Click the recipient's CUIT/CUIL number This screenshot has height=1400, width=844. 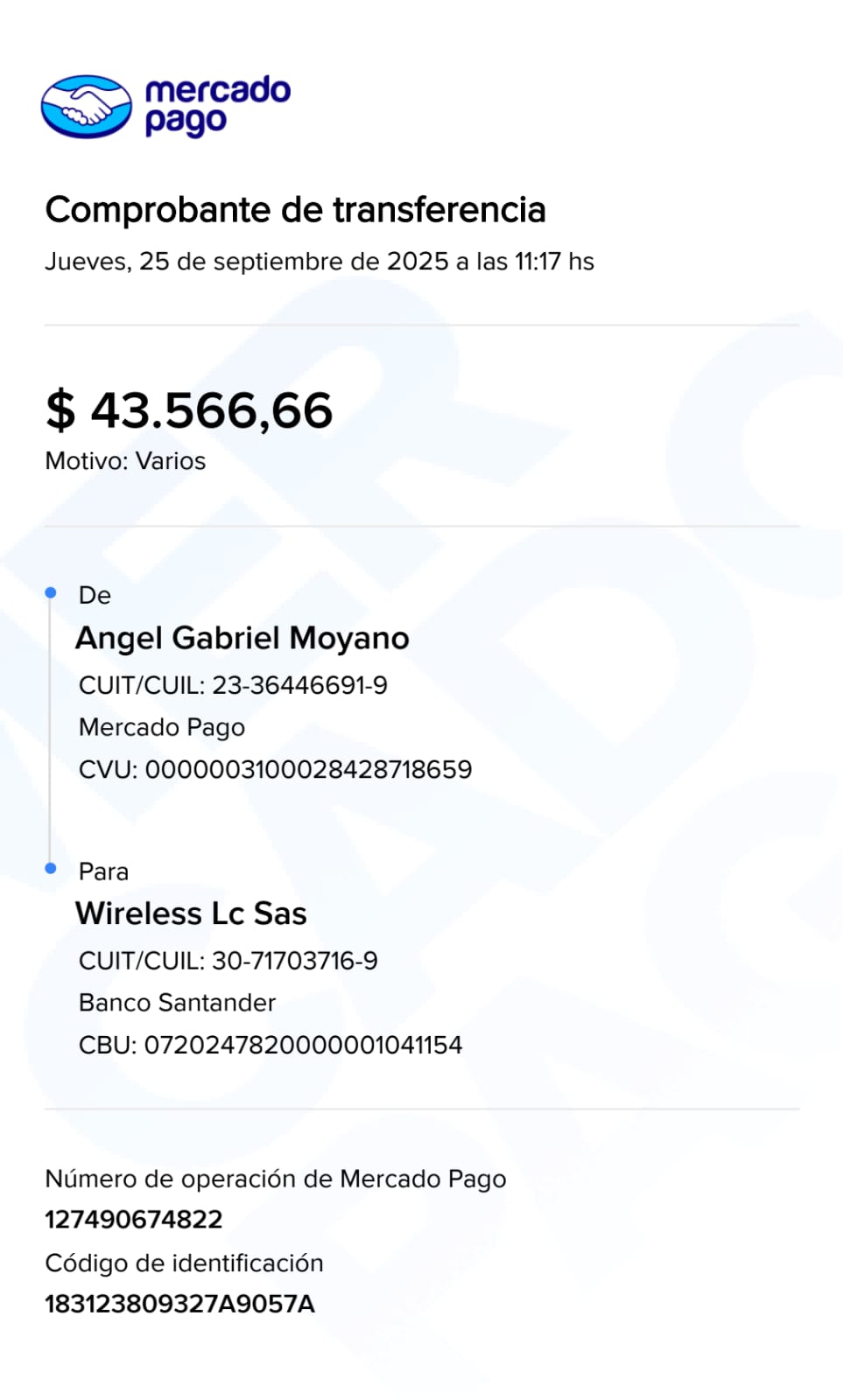point(294,961)
